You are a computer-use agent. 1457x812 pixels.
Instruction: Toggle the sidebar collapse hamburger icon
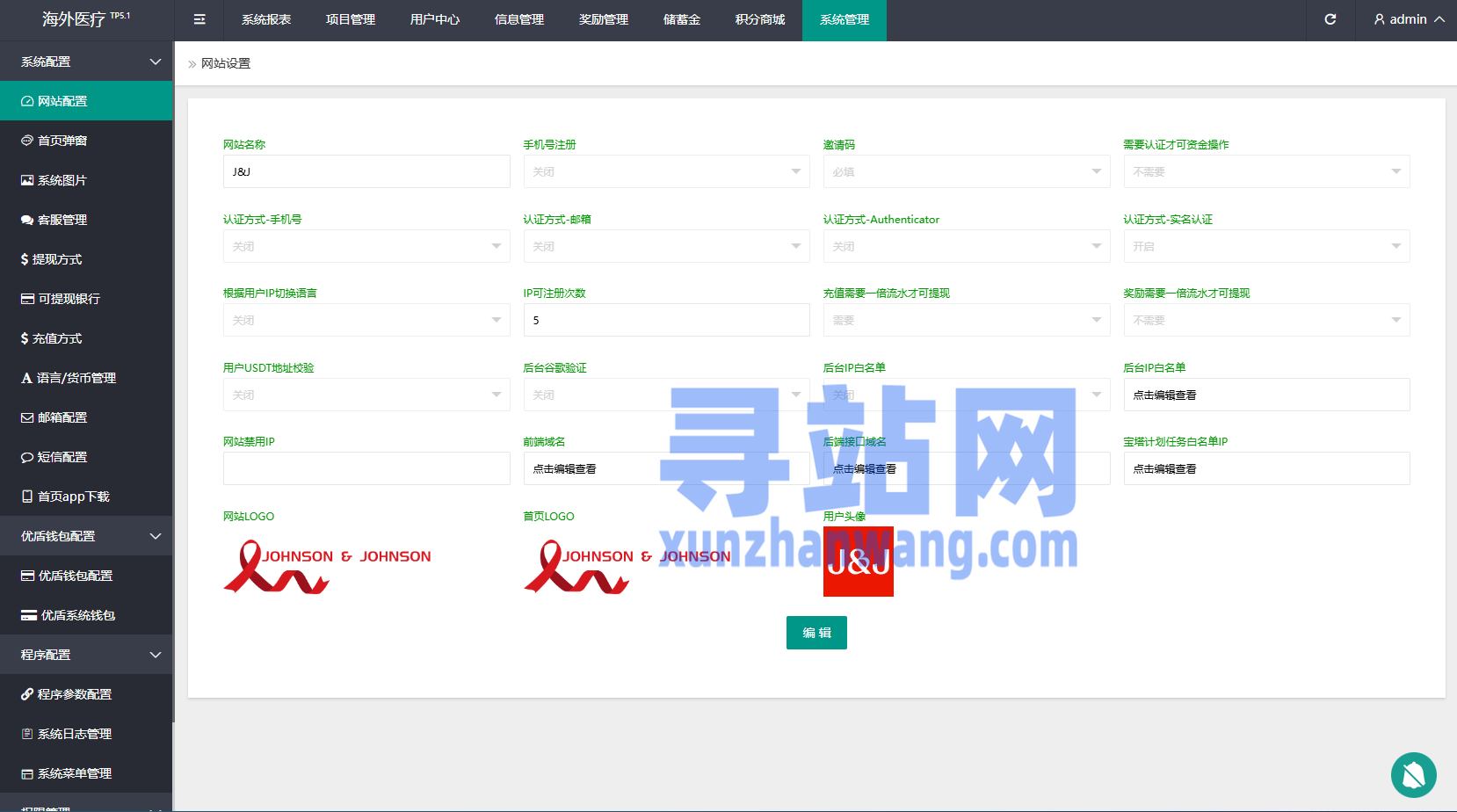point(199,19)
